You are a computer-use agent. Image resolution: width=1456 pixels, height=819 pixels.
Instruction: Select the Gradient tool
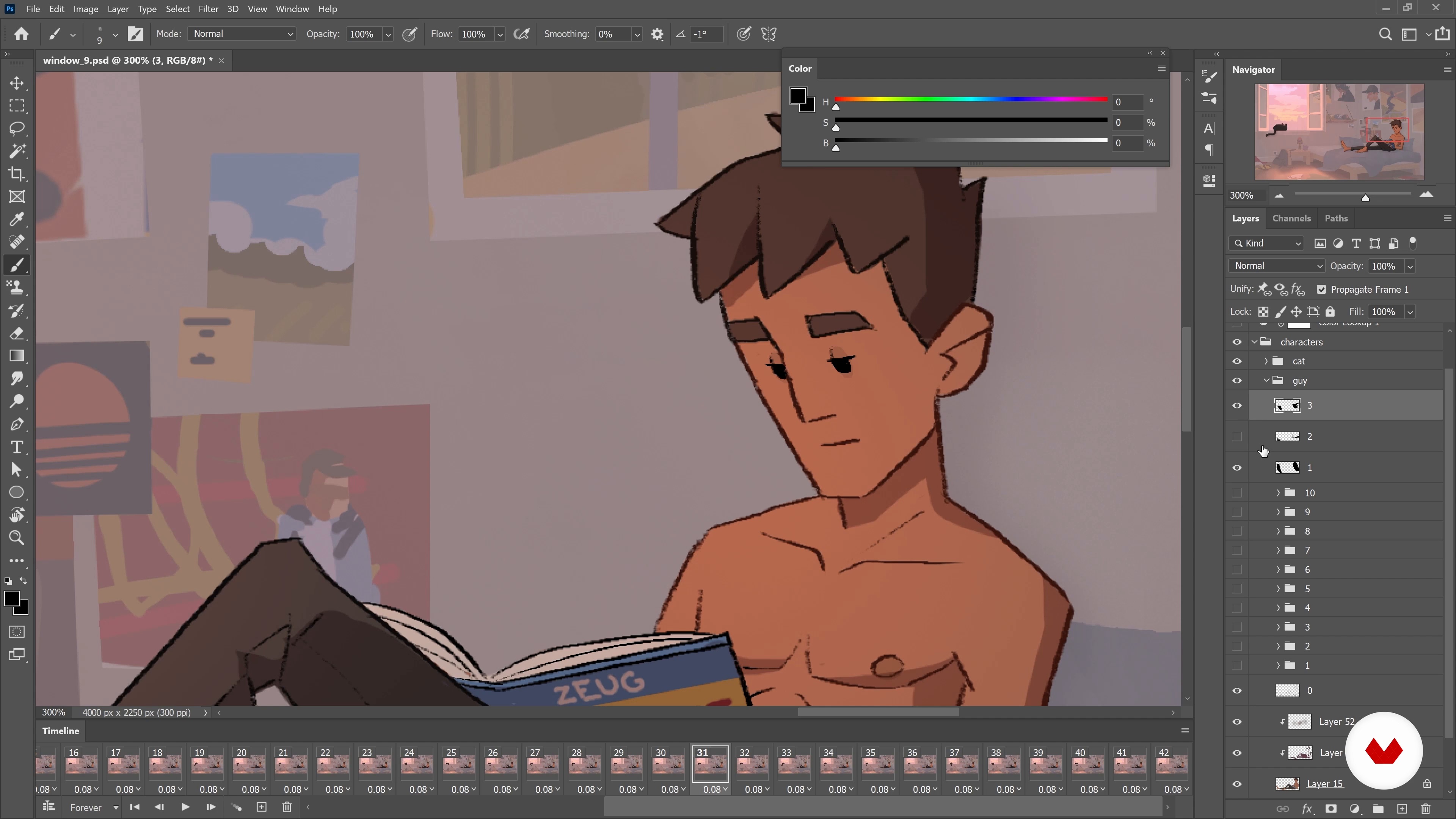click(17, 356)
